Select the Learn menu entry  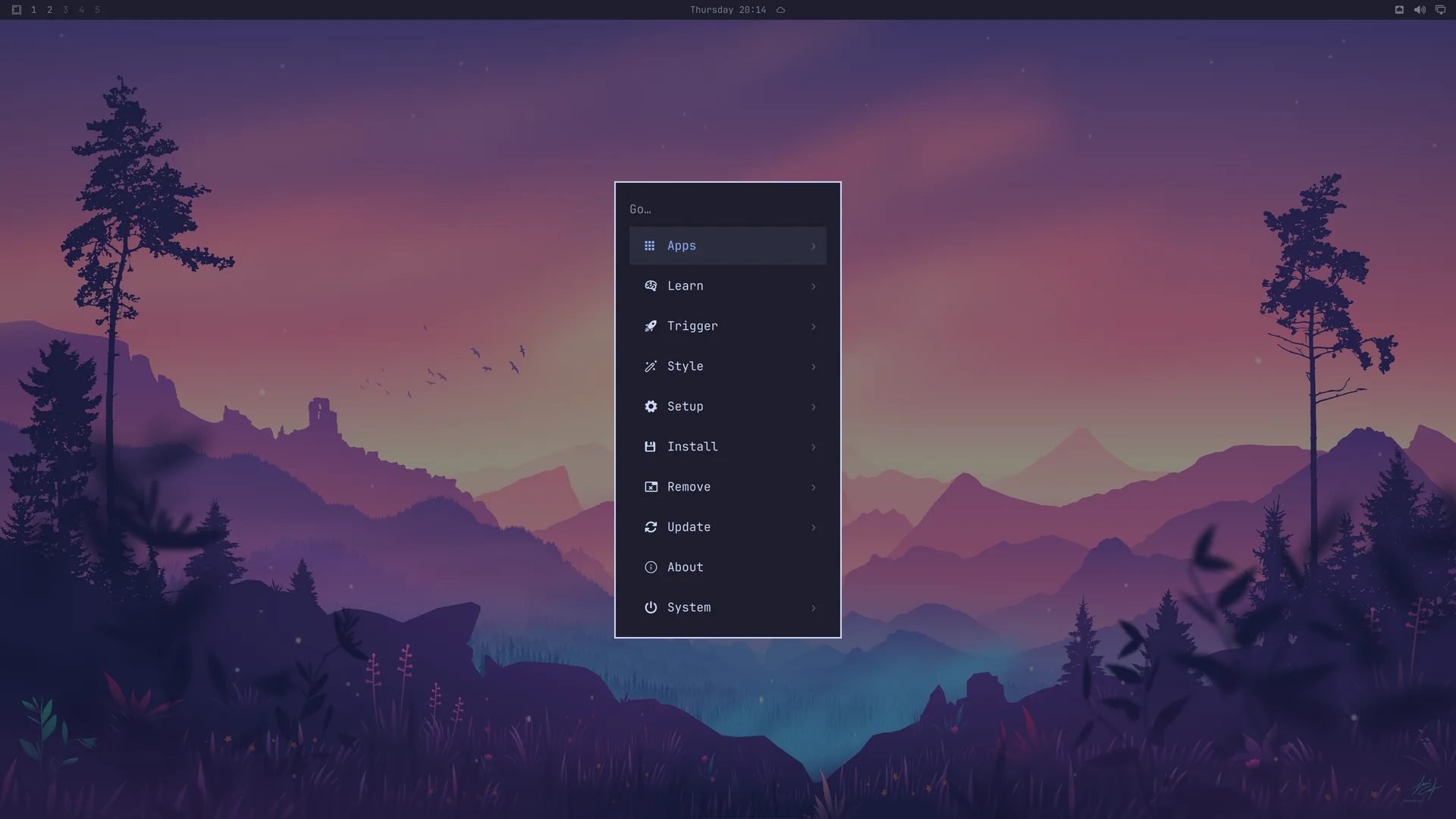tap(728, 286)
